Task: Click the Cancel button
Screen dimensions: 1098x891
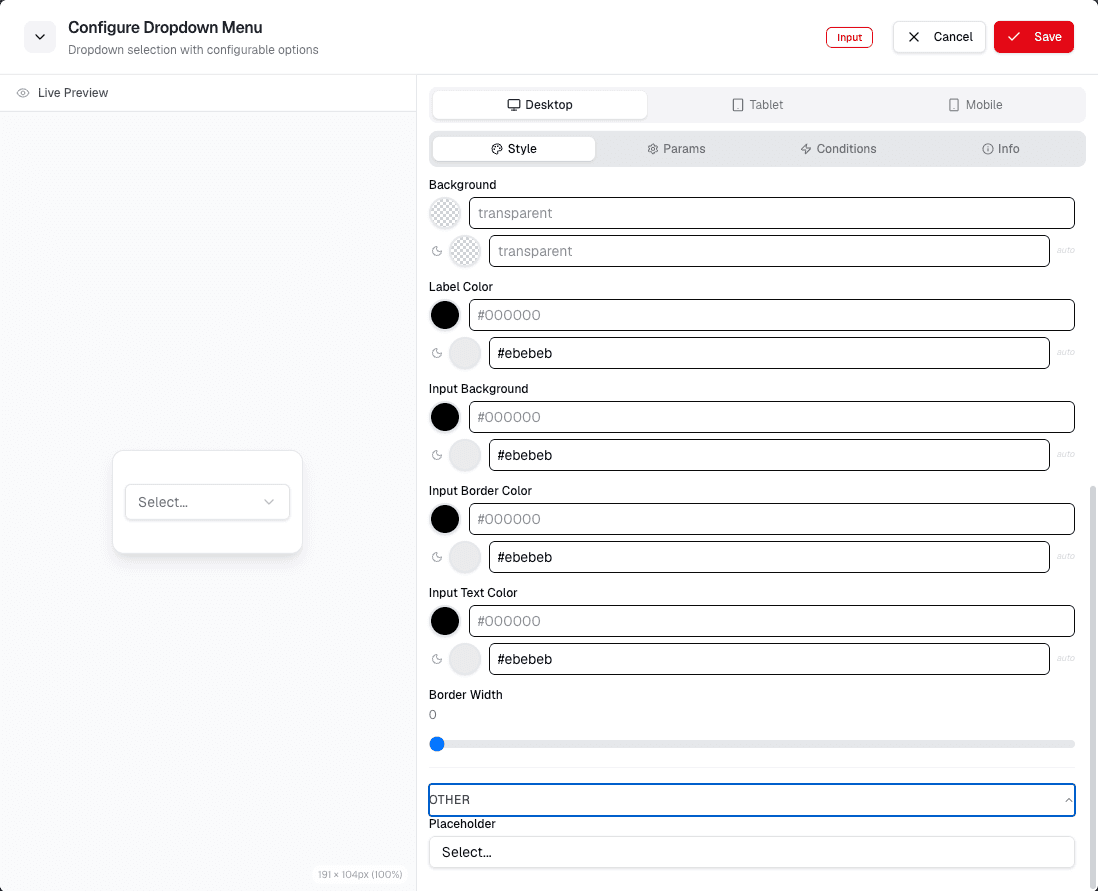Action: (939, 37)
